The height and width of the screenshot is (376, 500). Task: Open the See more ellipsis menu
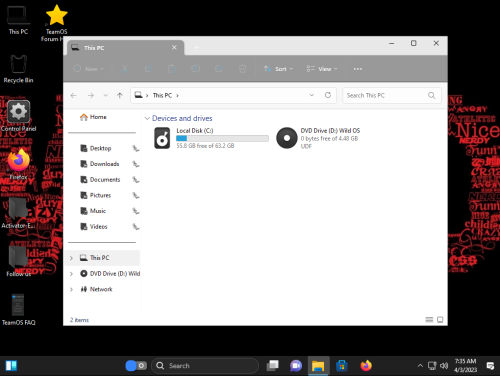pyautogui.click(x=358, y=69)
